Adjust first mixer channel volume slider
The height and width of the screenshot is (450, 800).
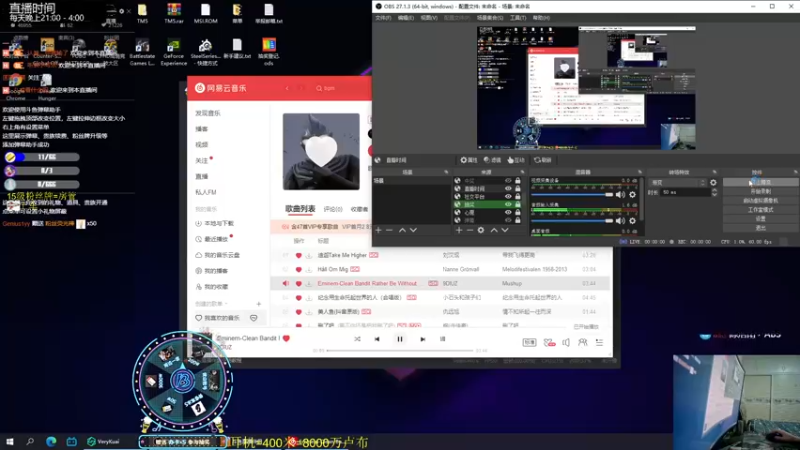click(572, 195)
